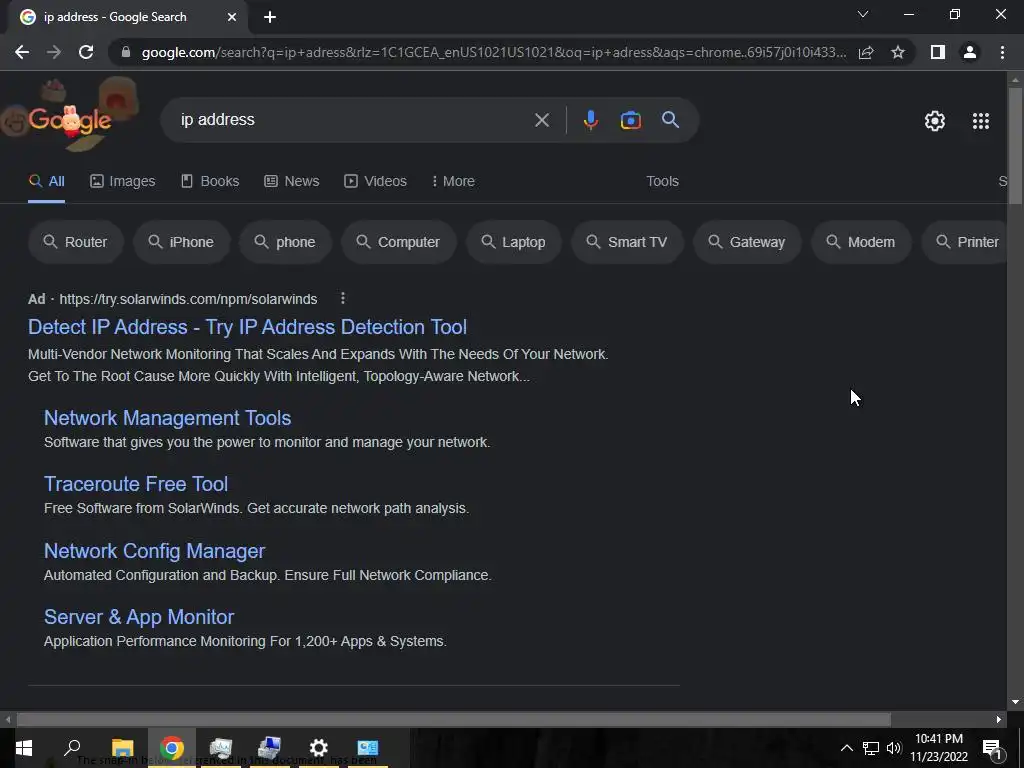The height and width of the screenshot is (768, 1024).
Task: Click the horizontal scrollbar thumb
Action: pos(454,720)
